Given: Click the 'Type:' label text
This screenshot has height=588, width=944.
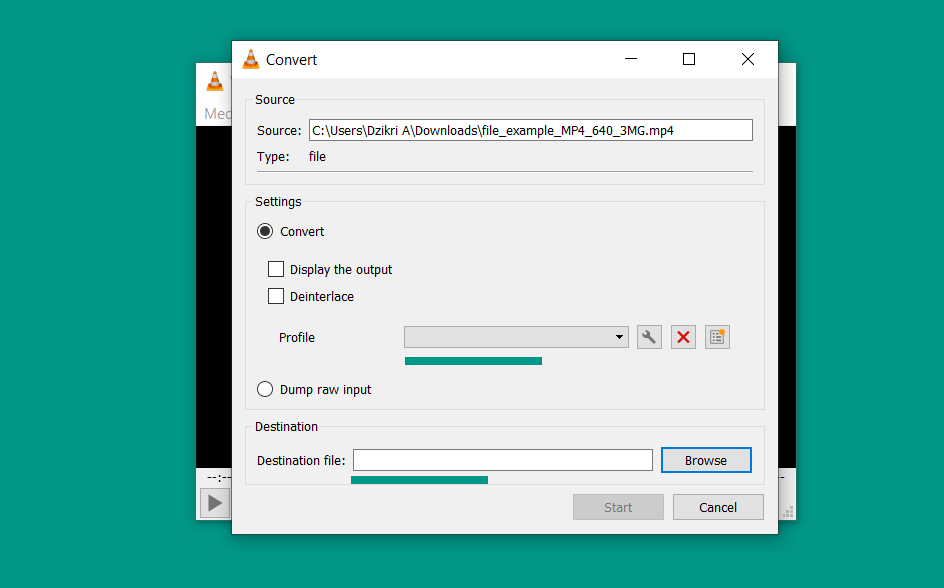Looking at the screenshot, I should [x=273, y=157].
